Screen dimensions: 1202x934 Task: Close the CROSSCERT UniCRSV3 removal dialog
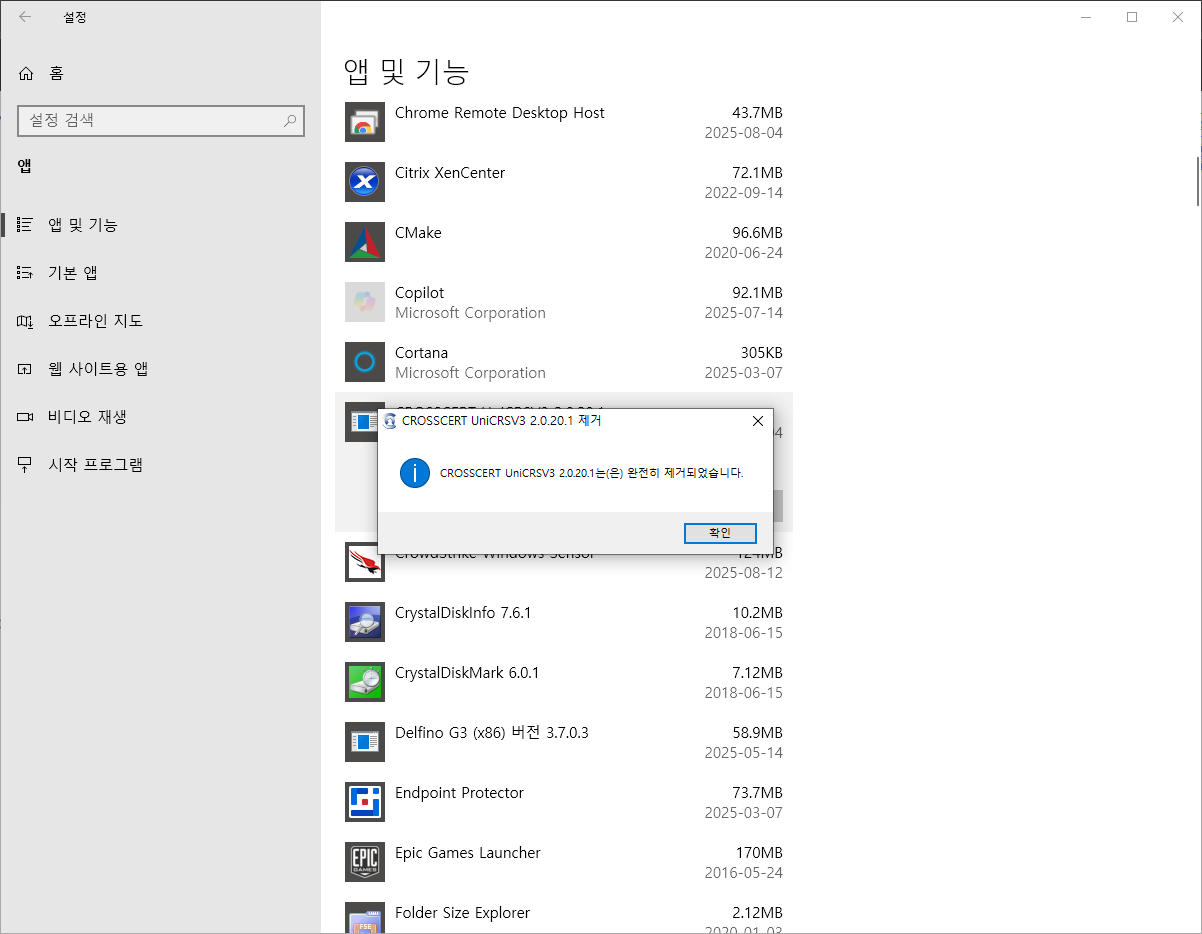point(757,421)
